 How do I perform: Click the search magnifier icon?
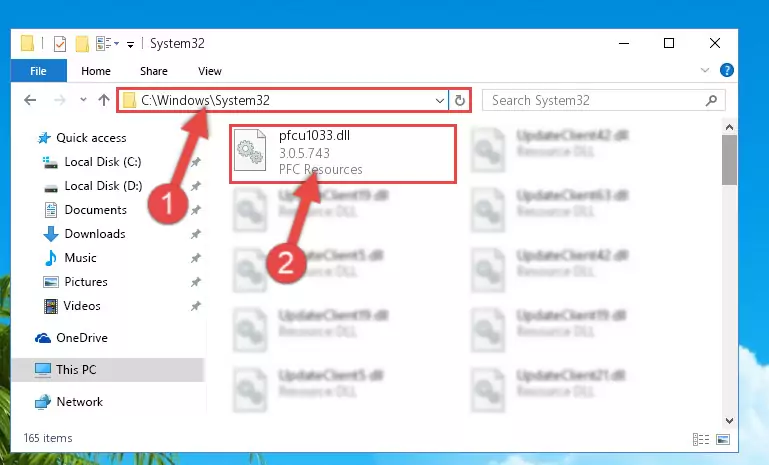pyautogui.click(x=711, y=101)
